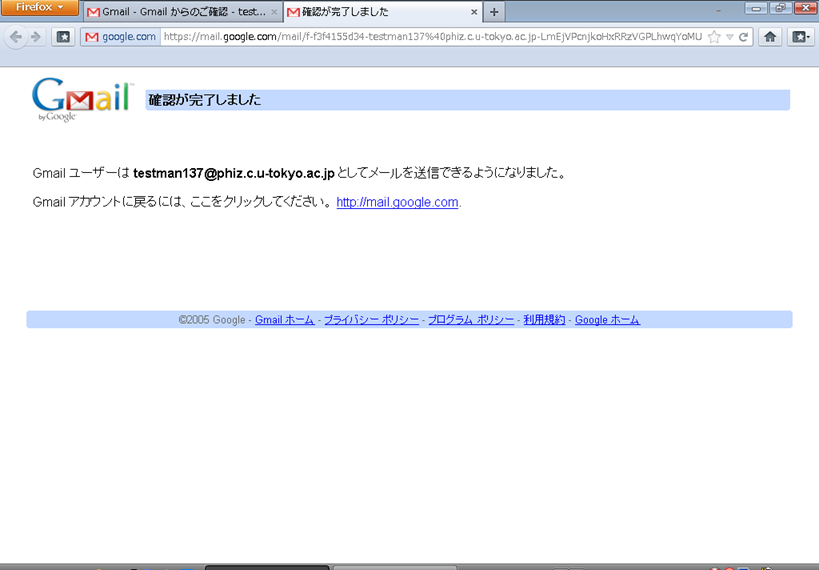Open bookmarks menu button at far right
This screenshot has width=819, height=570.
click(800, 37)
